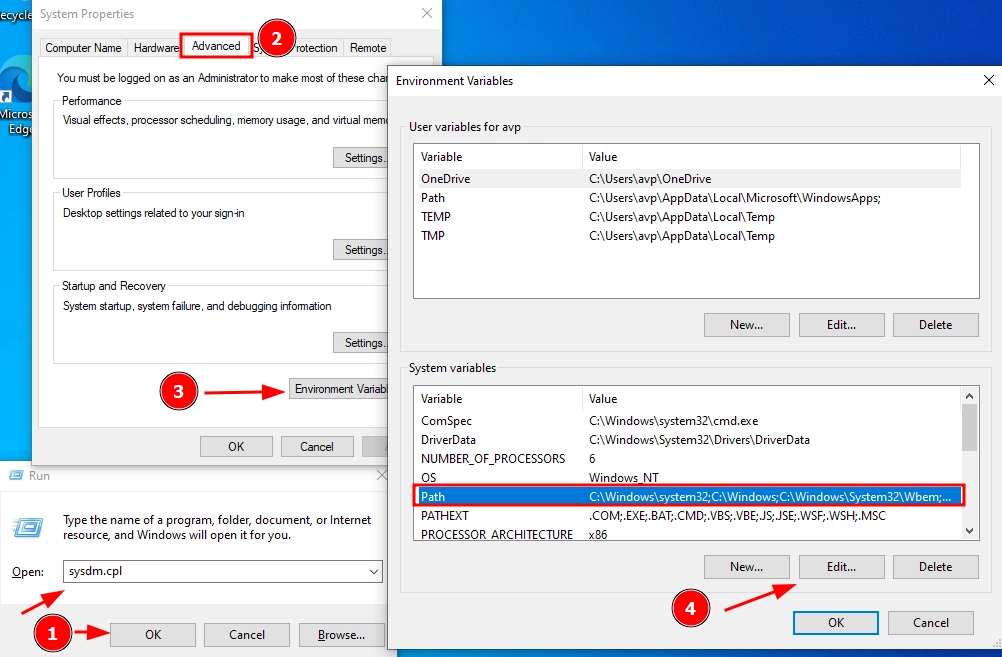Delete the selected user variable
This screenshot has width=1002, height=657.
935,324
